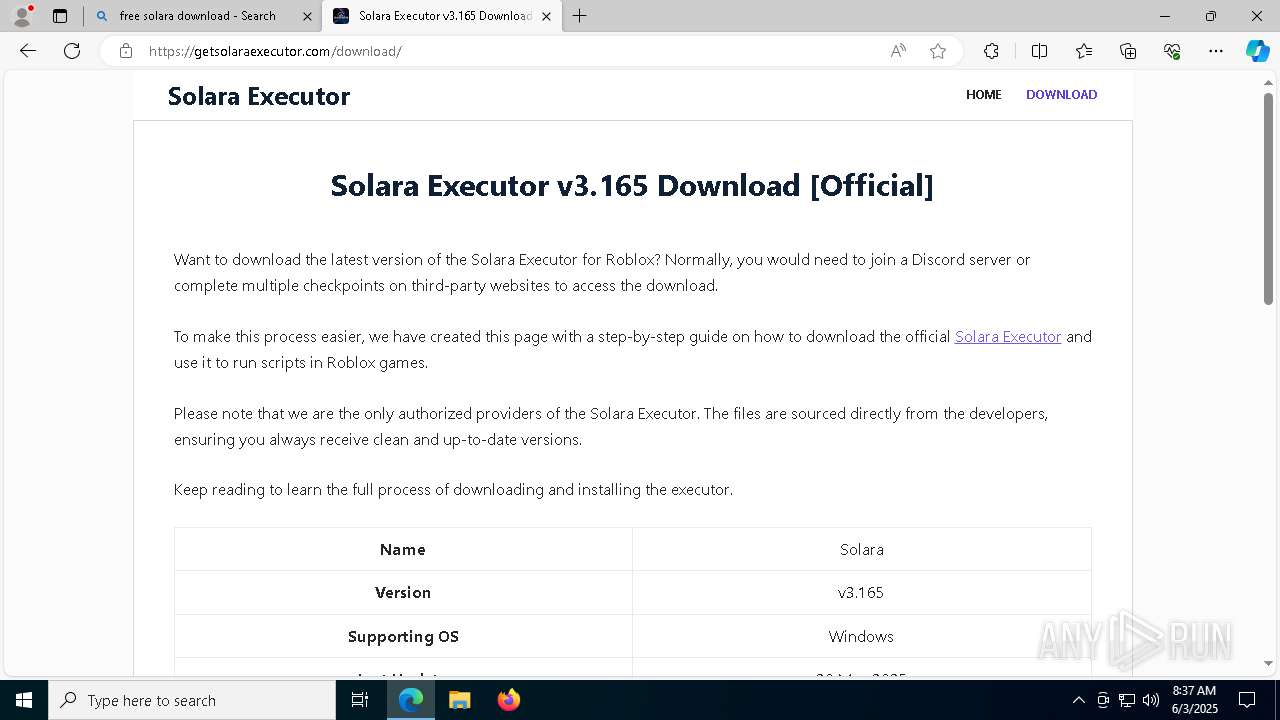The width and height of the screenshot is (1280, 720).
Task: Select the Version table cell
Action: pos(403,593)
